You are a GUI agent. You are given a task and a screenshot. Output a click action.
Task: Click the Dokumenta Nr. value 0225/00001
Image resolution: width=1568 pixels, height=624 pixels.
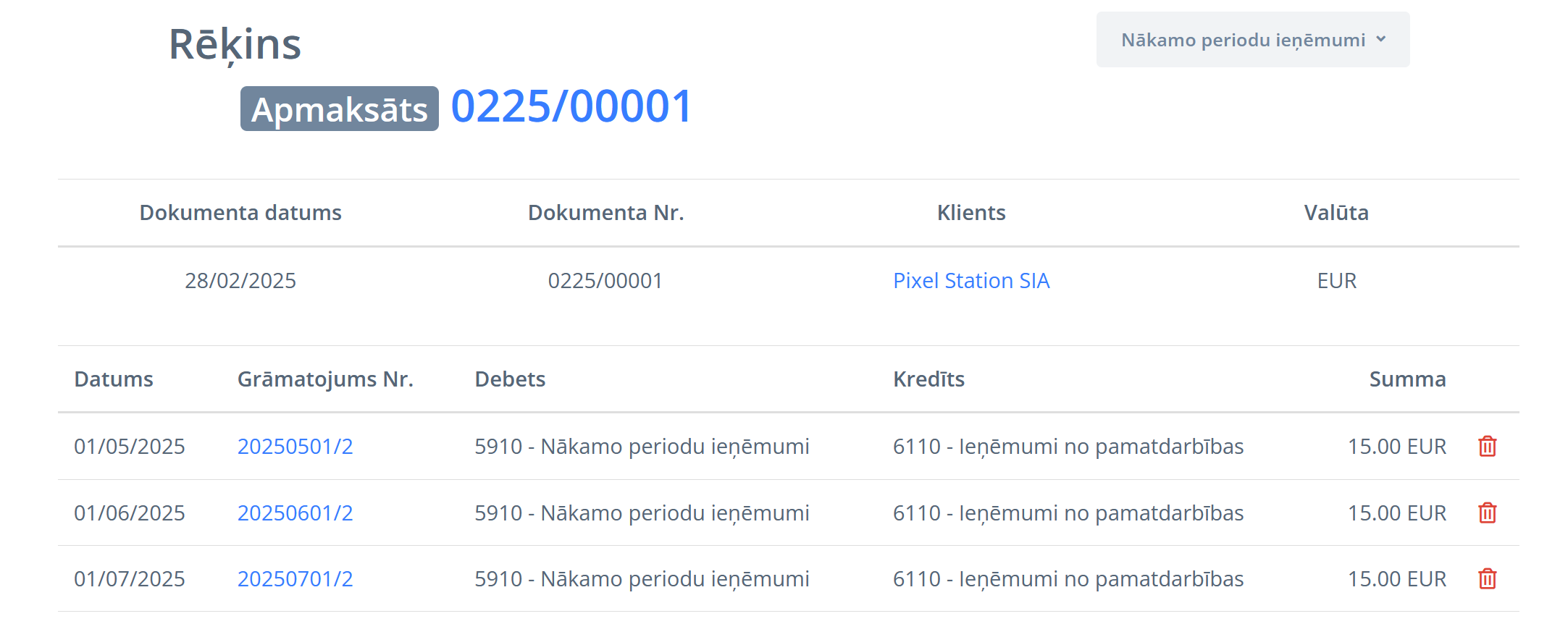click(605, 281)
